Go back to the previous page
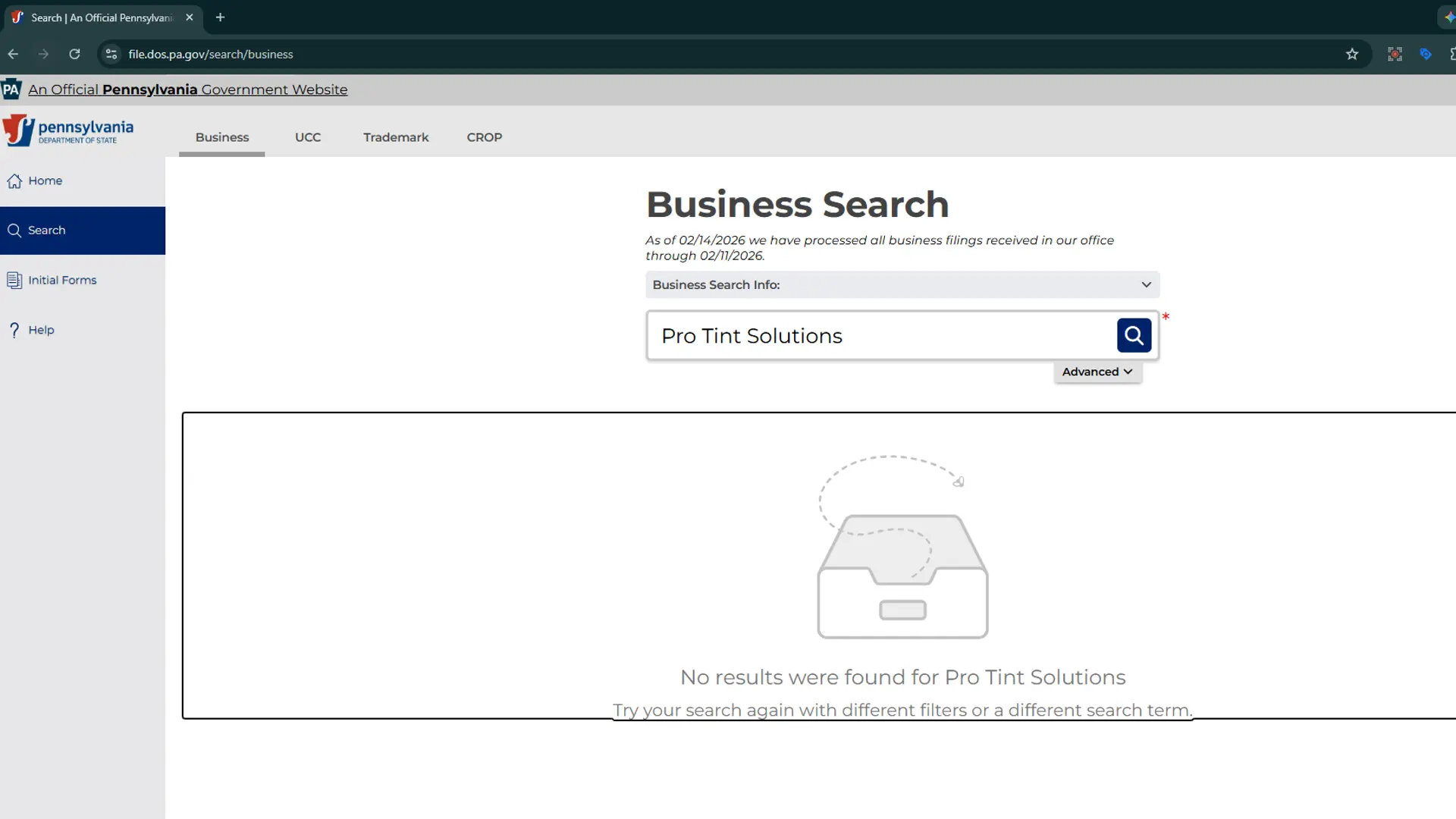Image resolution: width=1456 pixels, height=819 pixels. pyautogui.click(x=13, y=54)
